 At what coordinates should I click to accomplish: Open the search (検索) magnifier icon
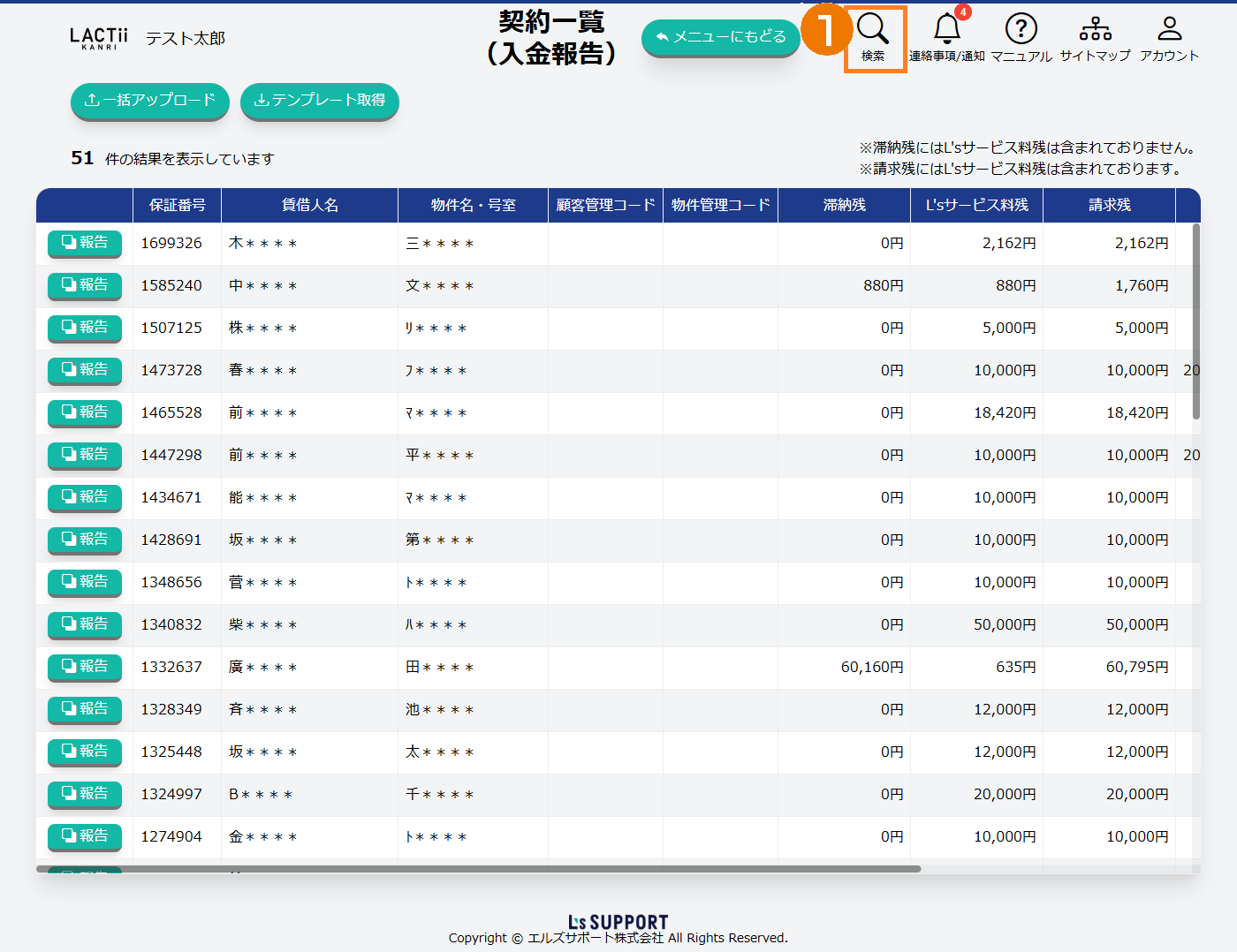point(873,37)
